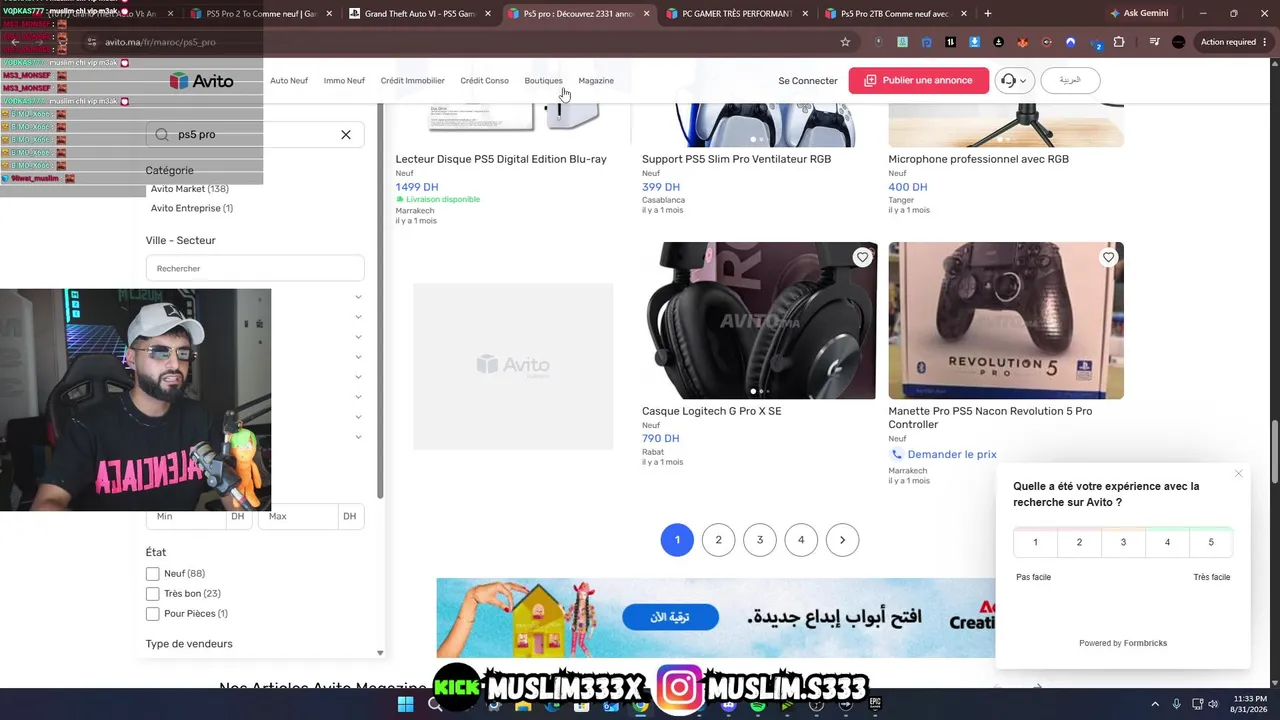Viewport: 1280px width, 720px height.
Task: Click the search magnifier icon in the sidebar
Action: pos(162,135)
